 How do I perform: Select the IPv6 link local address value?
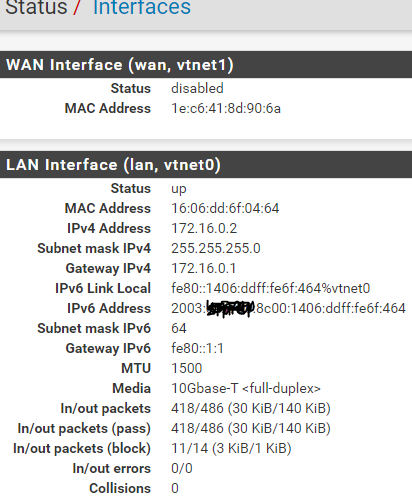tap(271, 288)
